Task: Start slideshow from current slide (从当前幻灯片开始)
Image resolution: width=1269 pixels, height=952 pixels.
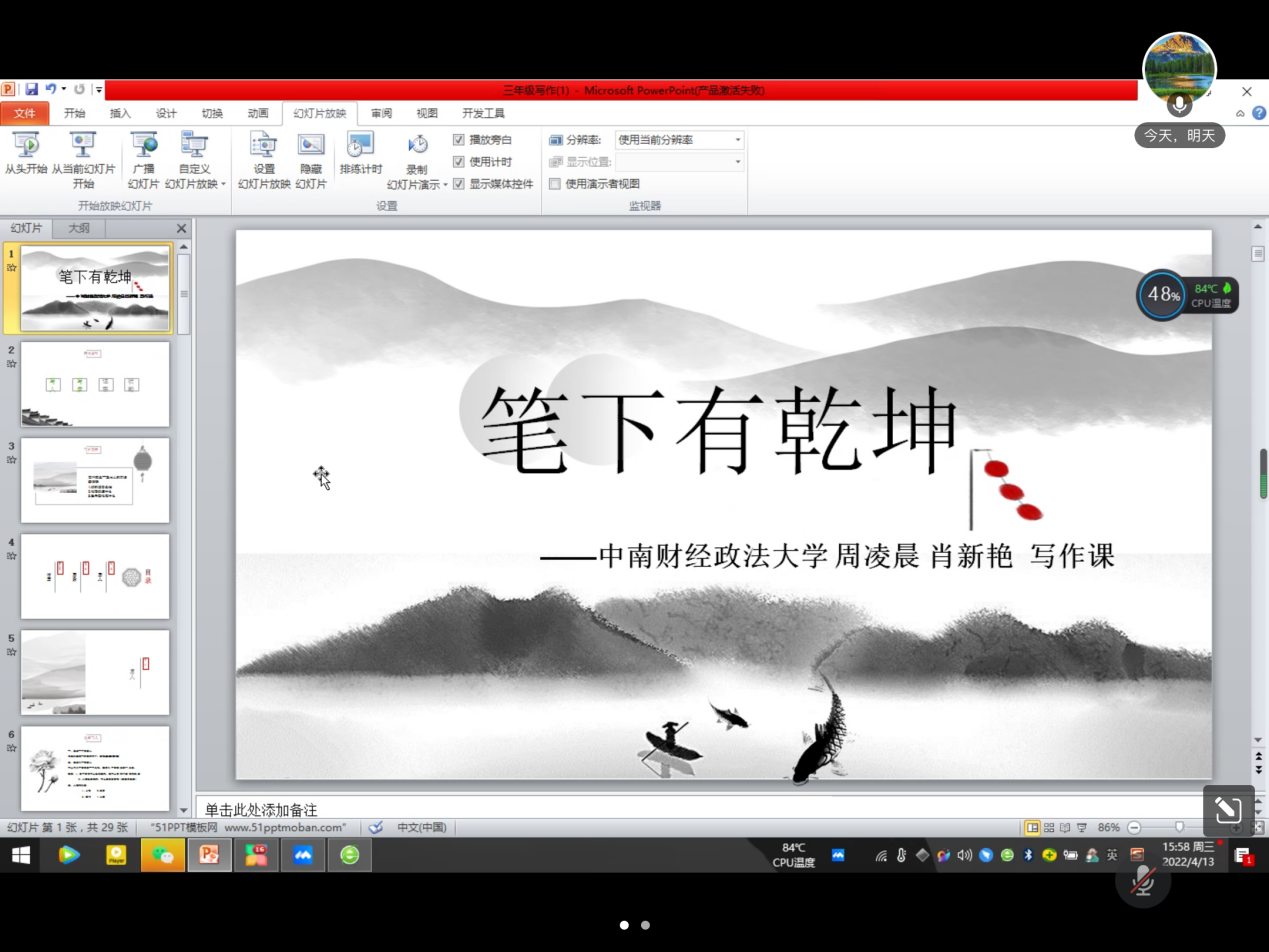Action: point(83,146)
